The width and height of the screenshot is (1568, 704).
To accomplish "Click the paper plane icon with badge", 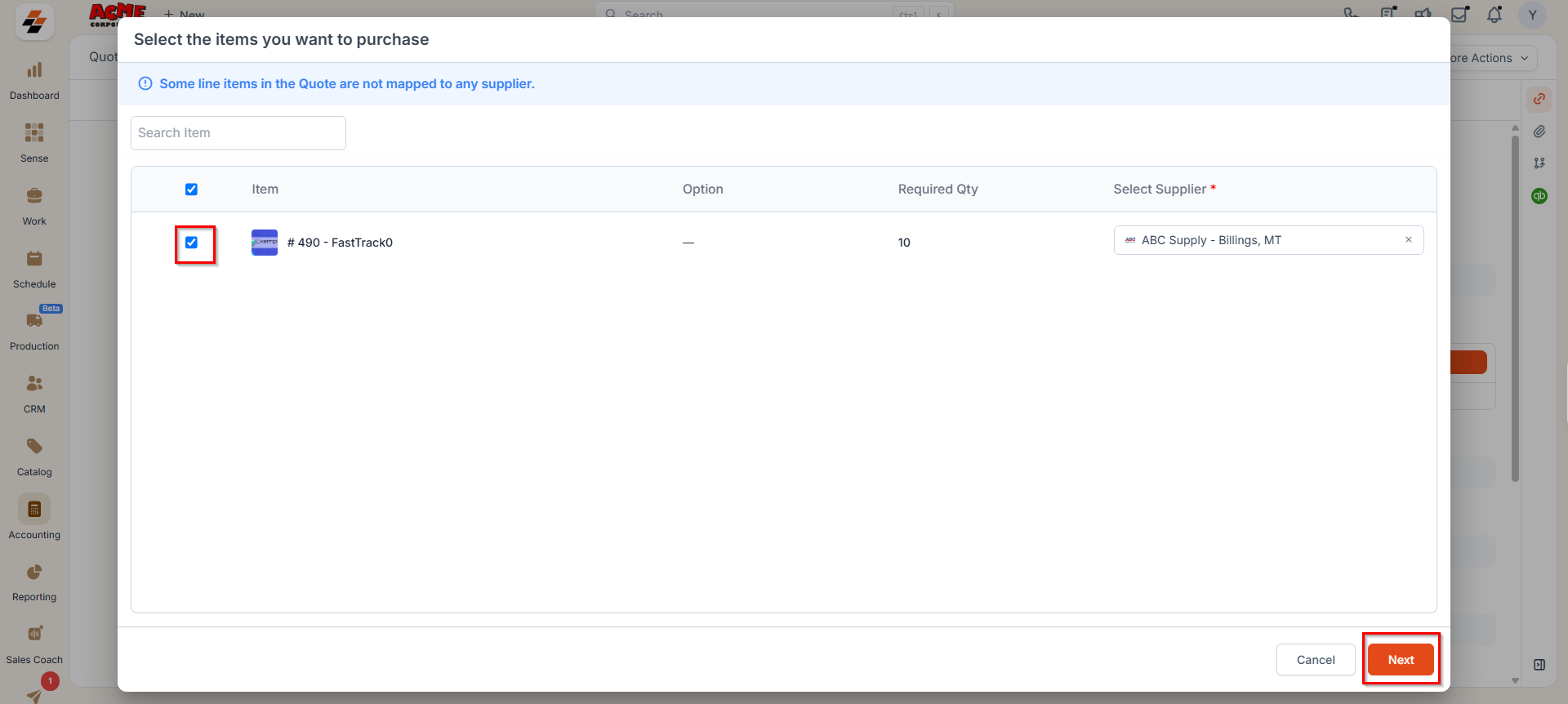I will click(x=34, y=696).
